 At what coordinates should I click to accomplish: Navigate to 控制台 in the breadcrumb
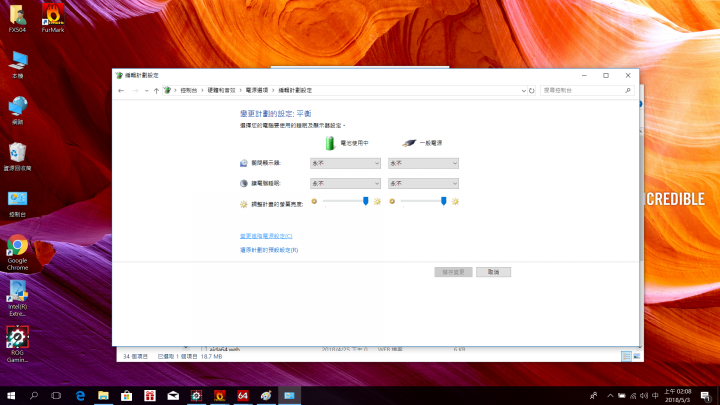[189, 90]
